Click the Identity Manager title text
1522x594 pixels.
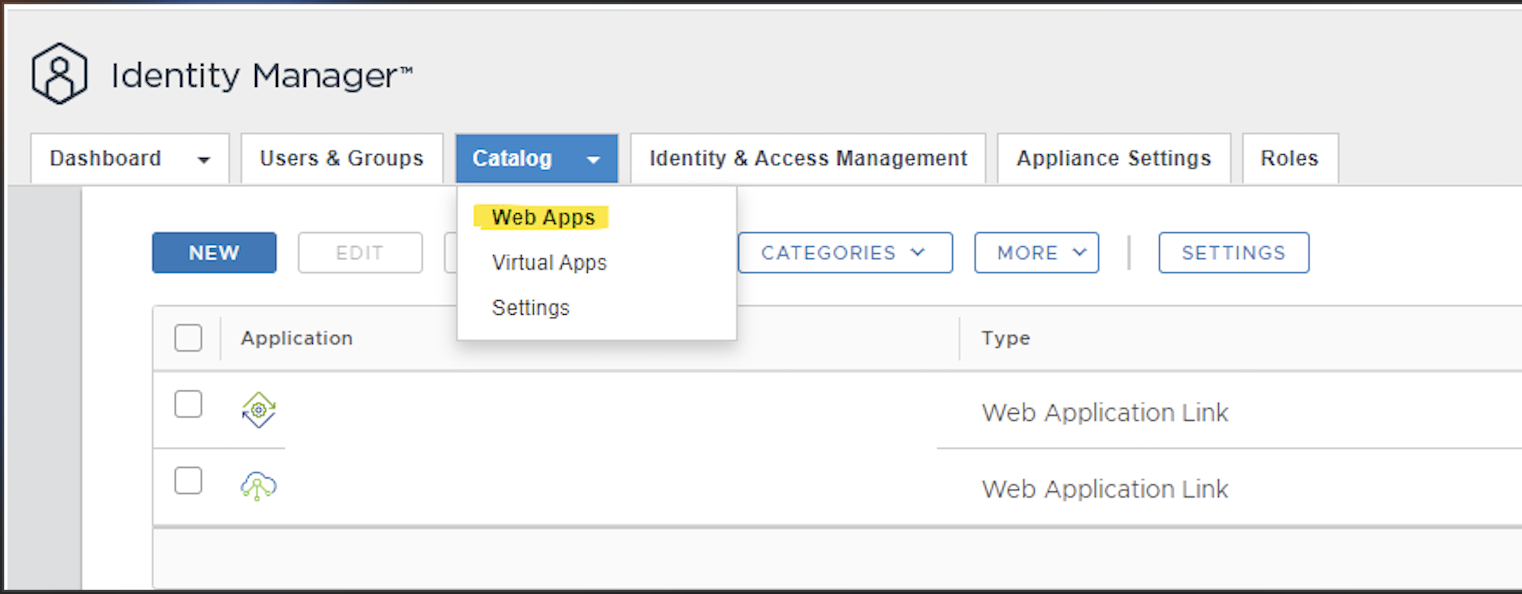pos(262,75)
